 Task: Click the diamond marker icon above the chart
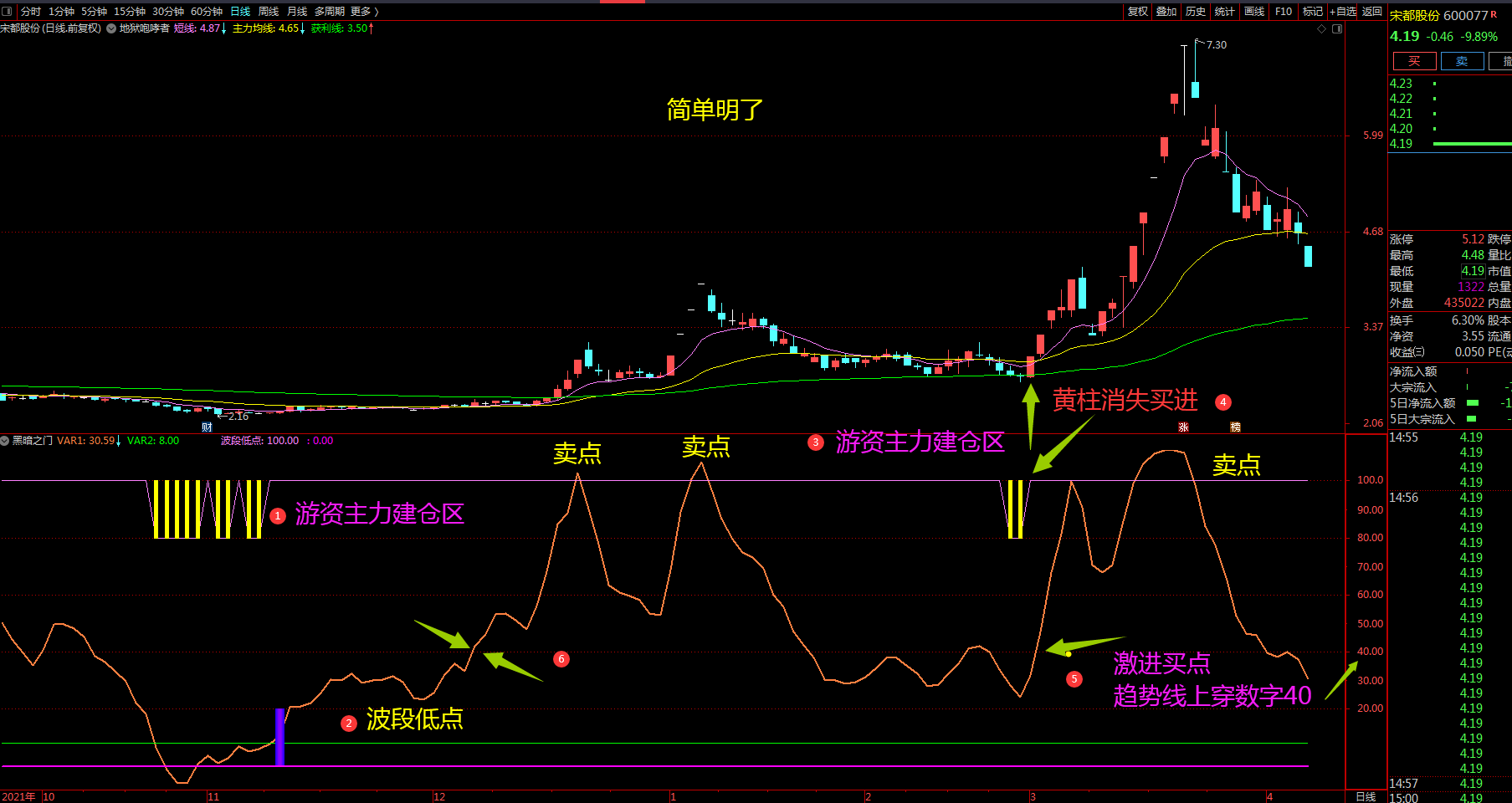tap(1322, 28)
